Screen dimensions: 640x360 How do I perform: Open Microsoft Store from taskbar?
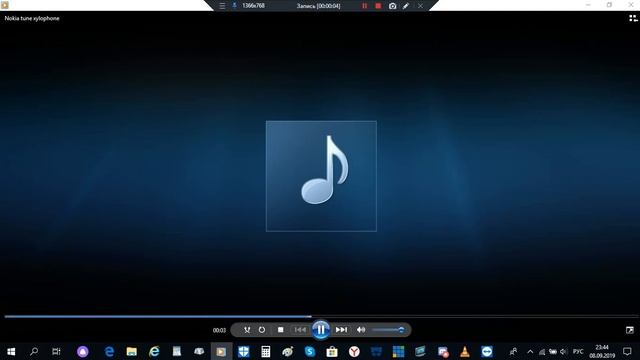[332, 351]
